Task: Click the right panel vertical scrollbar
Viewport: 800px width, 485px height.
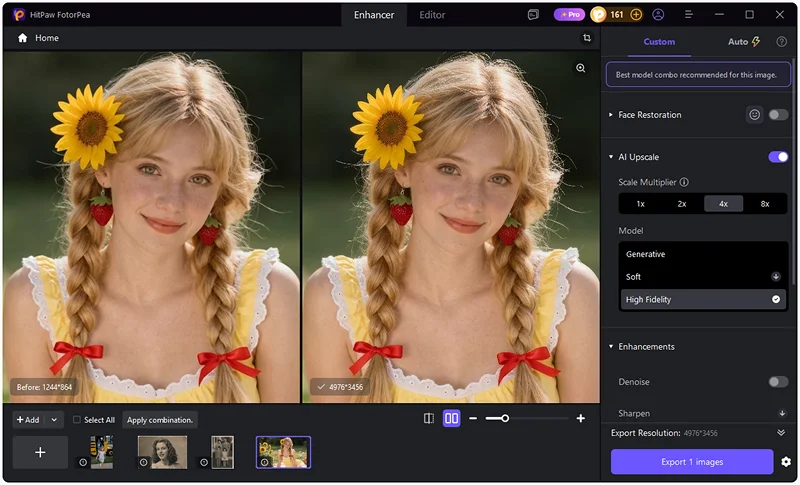Action: click(x=794, y=173)
